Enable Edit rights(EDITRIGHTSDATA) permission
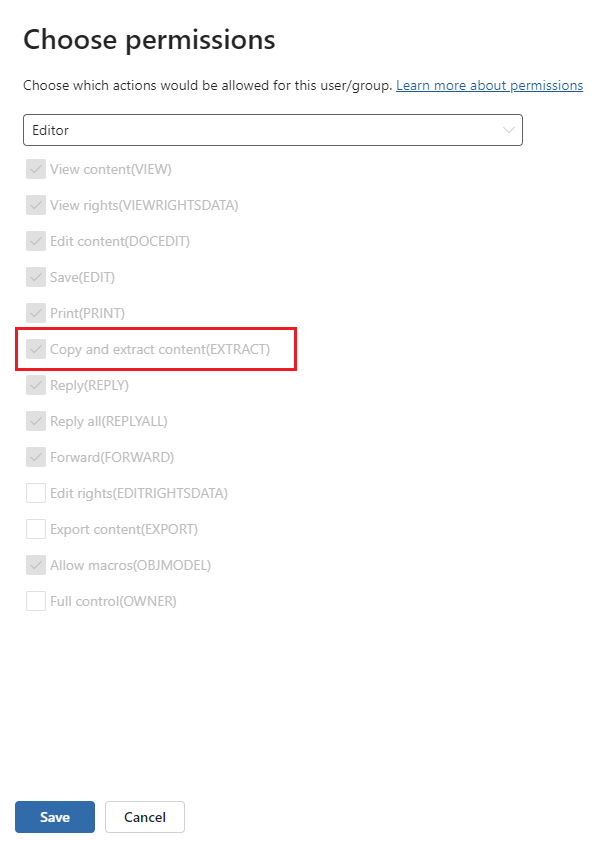The image size is (613, 841). point(36,493)
